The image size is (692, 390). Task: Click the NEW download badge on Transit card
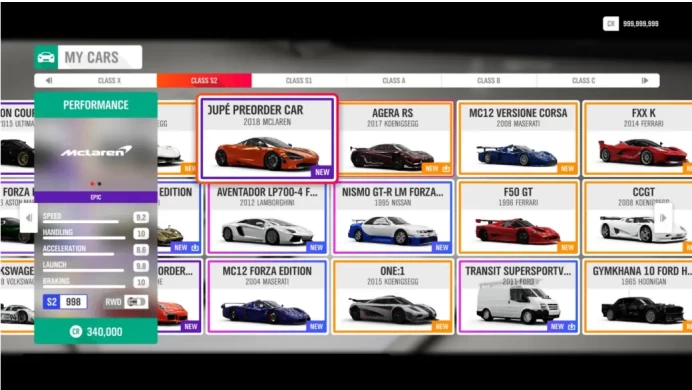(562, 326)
